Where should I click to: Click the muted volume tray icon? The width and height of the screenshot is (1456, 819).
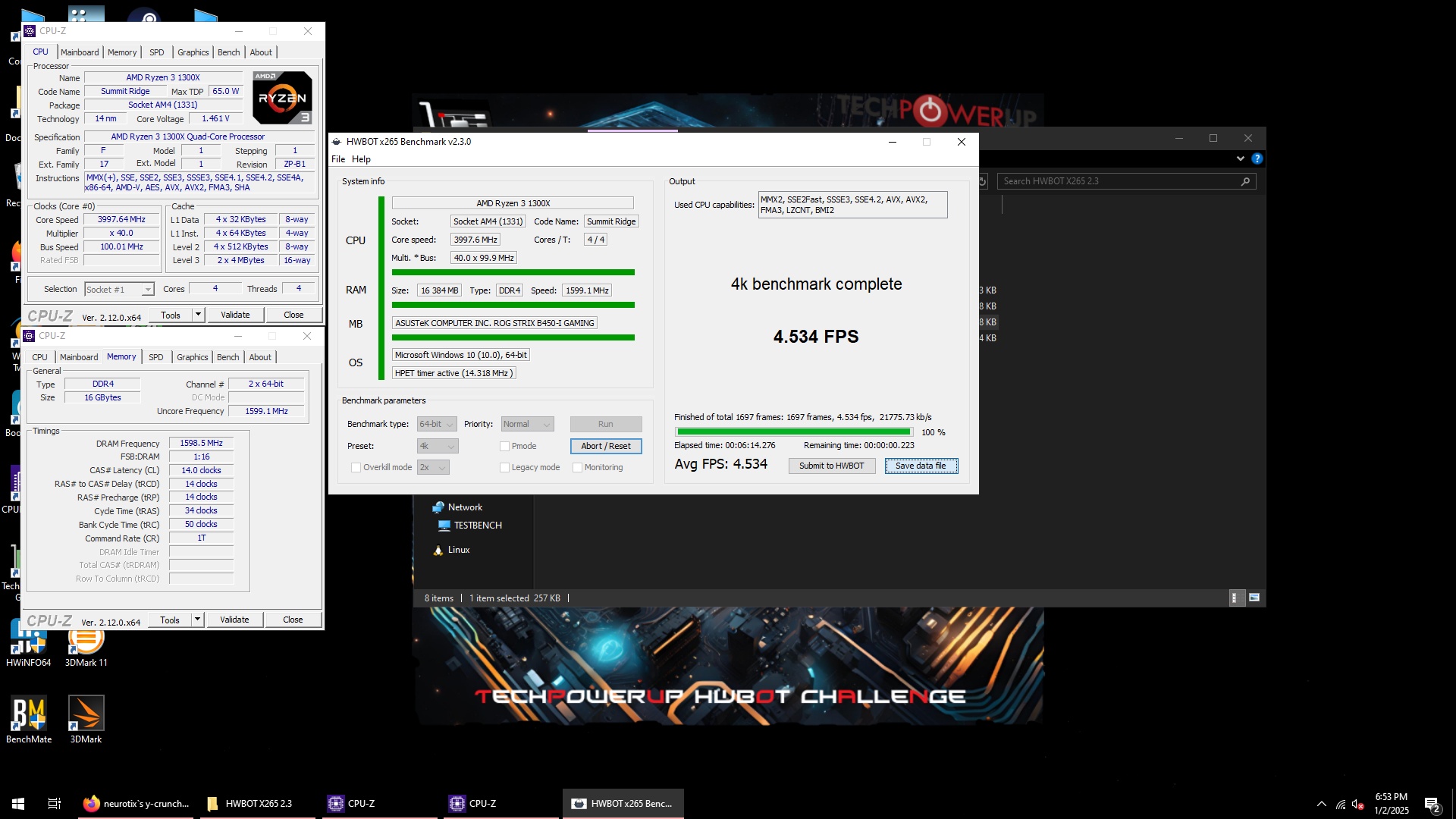point(1358,804)
